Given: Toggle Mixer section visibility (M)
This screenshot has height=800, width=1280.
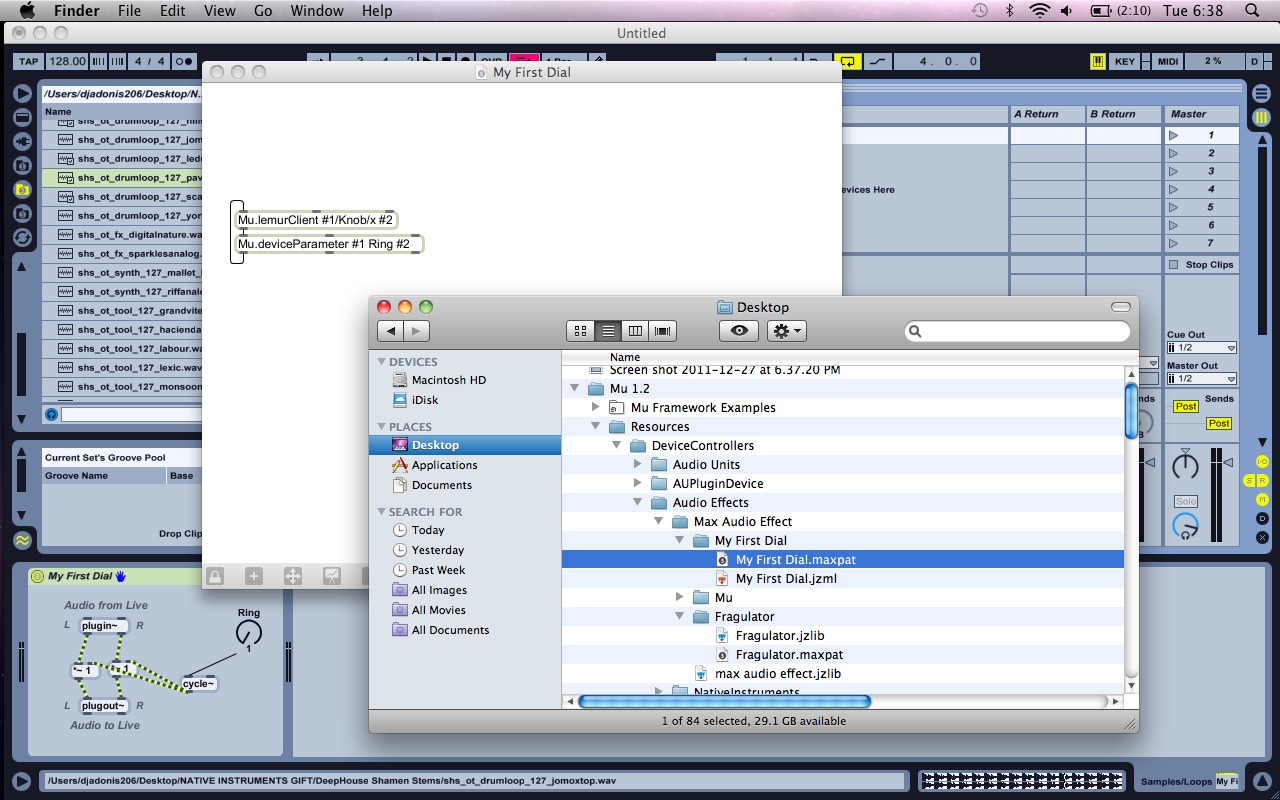Looking at the screenshot, I should coord(1262,499).
